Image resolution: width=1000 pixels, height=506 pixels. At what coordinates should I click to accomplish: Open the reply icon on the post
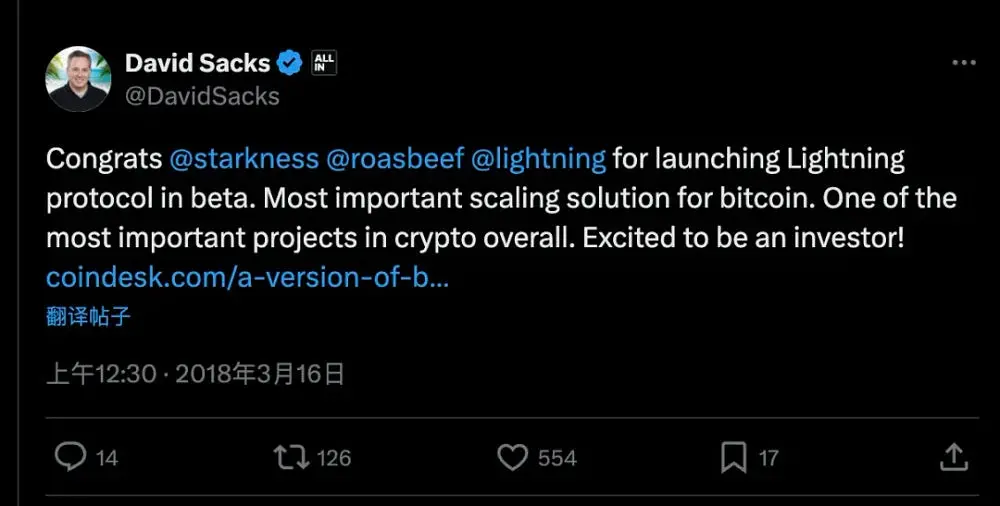pyautogui.click(x=70, y=457)
